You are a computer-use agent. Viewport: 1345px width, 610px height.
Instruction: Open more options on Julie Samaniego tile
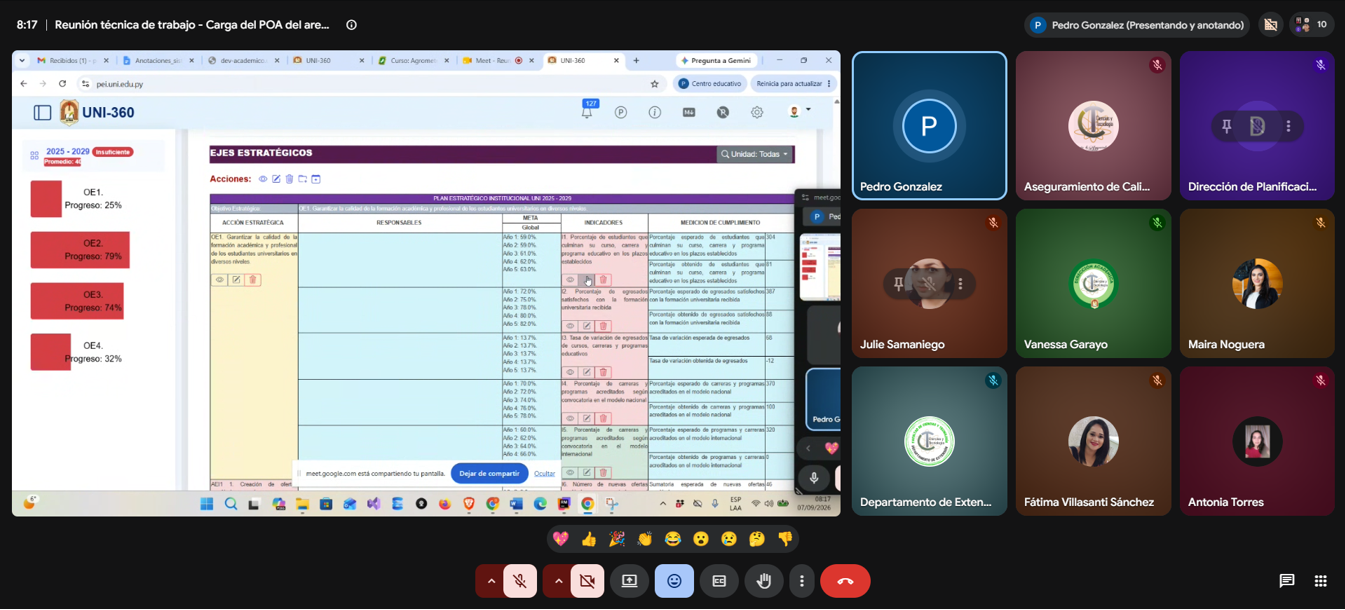click(960, 284)
